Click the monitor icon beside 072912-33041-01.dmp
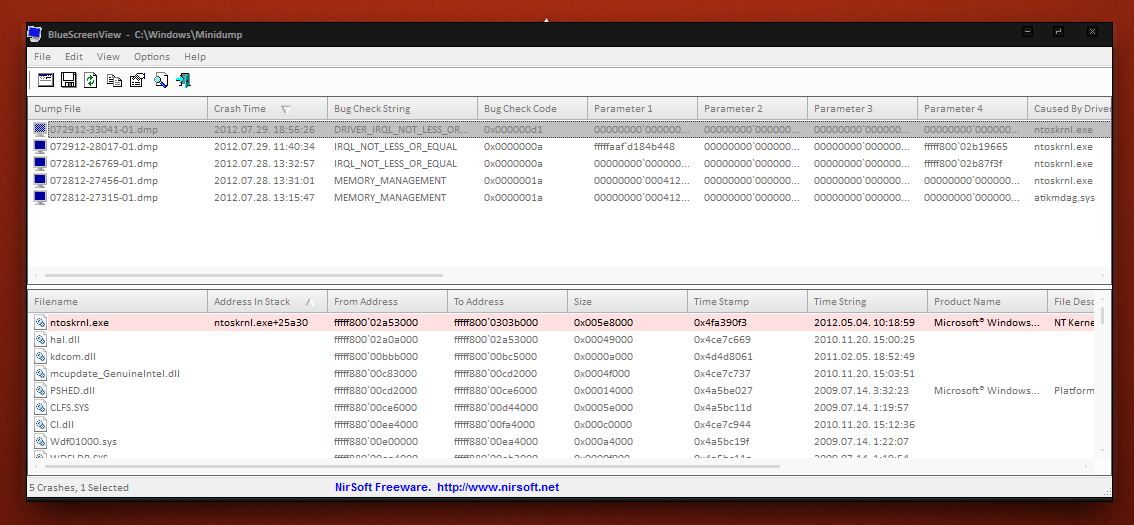The height and width of the screenshot is (525, 1134). coord(40,129)
